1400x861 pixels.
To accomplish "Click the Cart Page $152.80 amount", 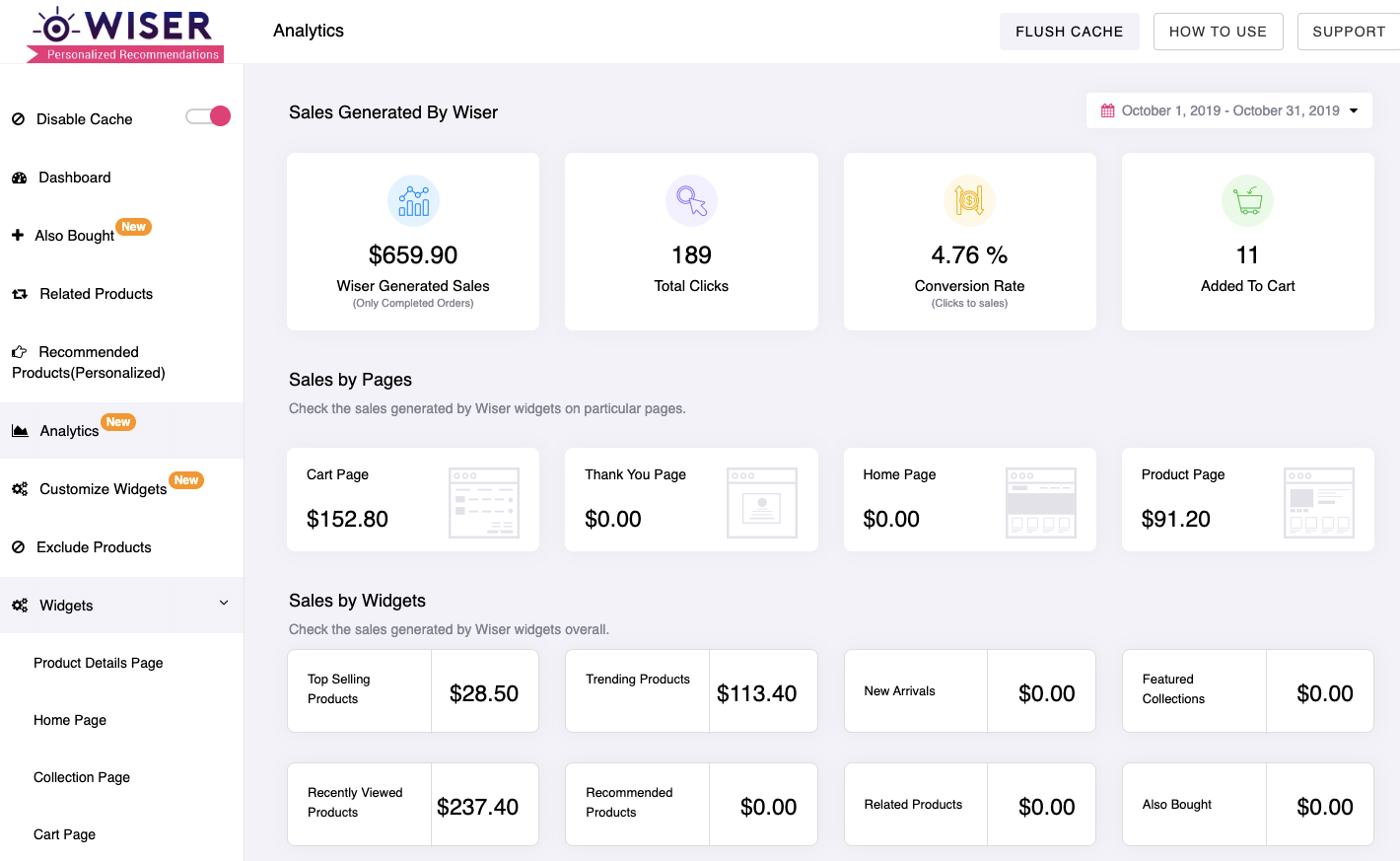I will 347,519.
